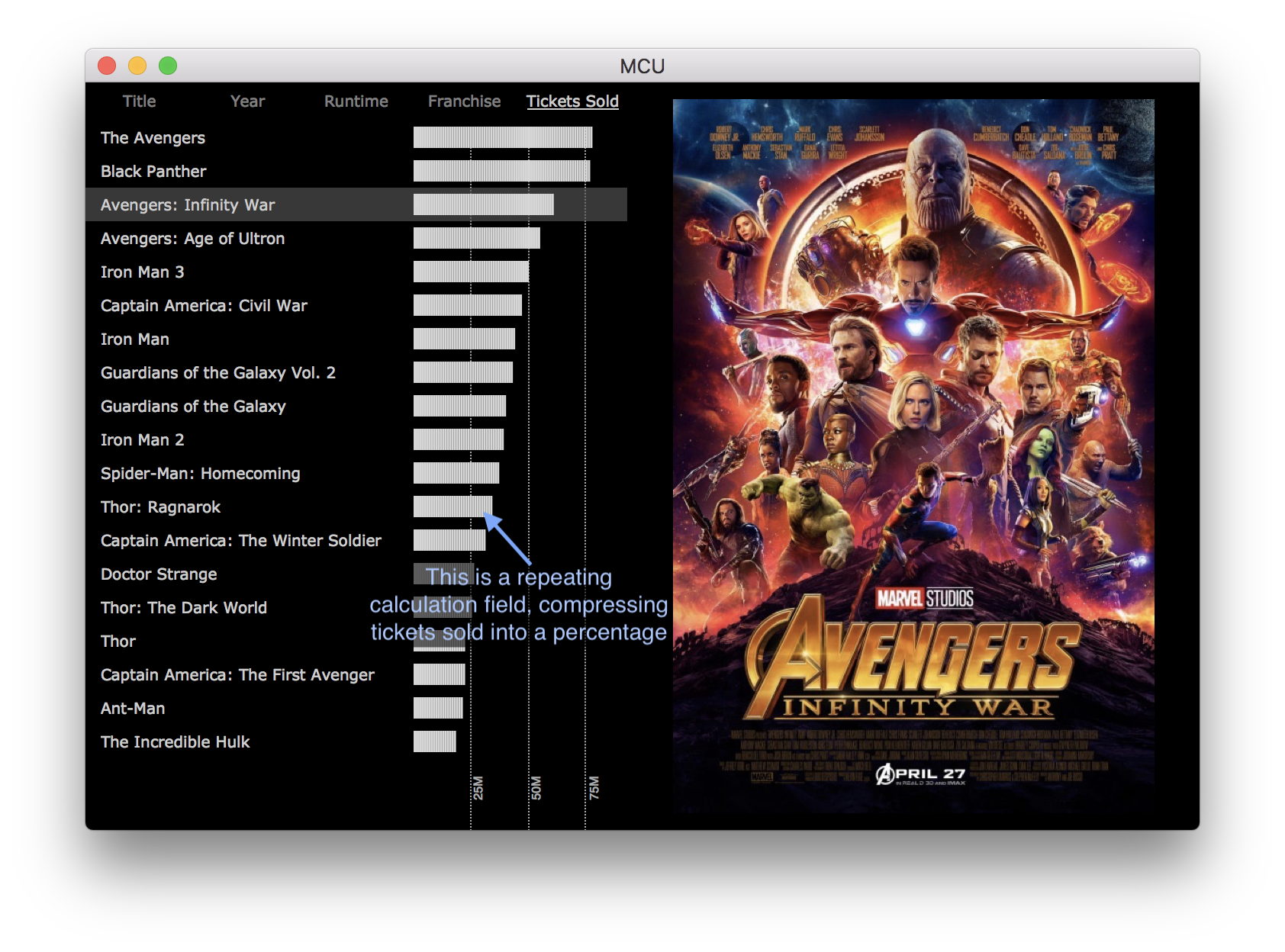Select Captain America: Civil War row
The image size is (1285, 952).
pos(204,306)
